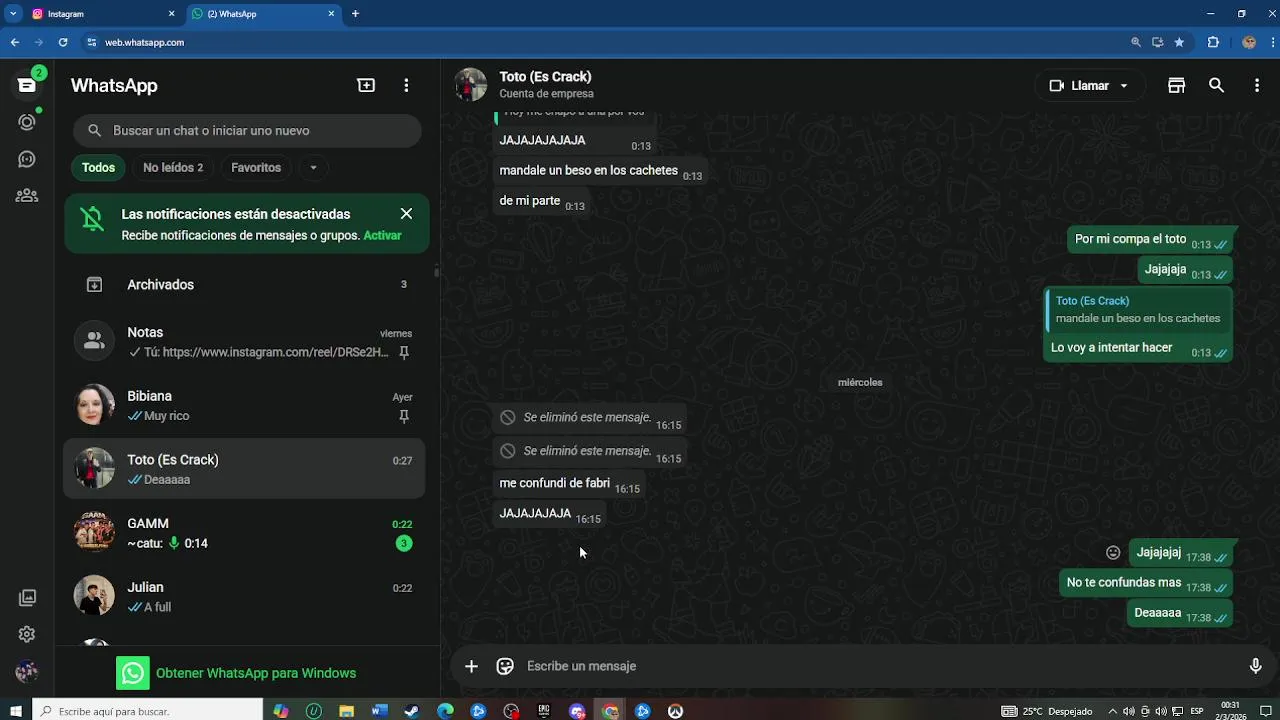This screenshot has width=1280, height=720.
Task: Show hidden system tray icons
Action: click(1112, 711)
